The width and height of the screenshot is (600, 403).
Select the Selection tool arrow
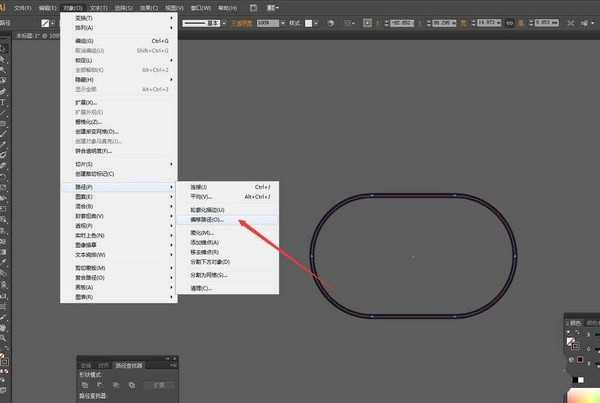pyautogui.click(x=4, y=47)
